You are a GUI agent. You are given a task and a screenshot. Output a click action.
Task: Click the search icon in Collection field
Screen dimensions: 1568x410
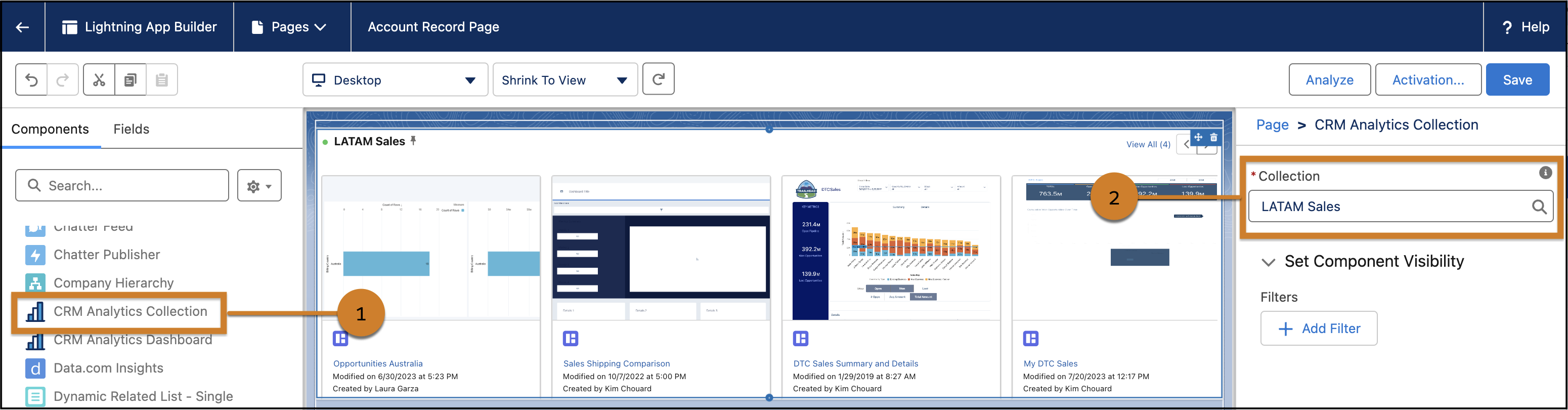1539,207
